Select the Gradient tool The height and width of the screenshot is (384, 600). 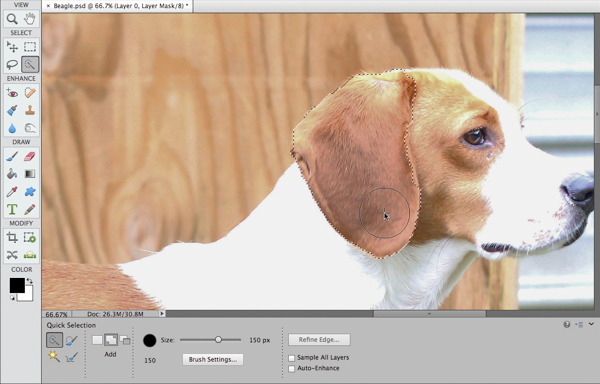30,174
